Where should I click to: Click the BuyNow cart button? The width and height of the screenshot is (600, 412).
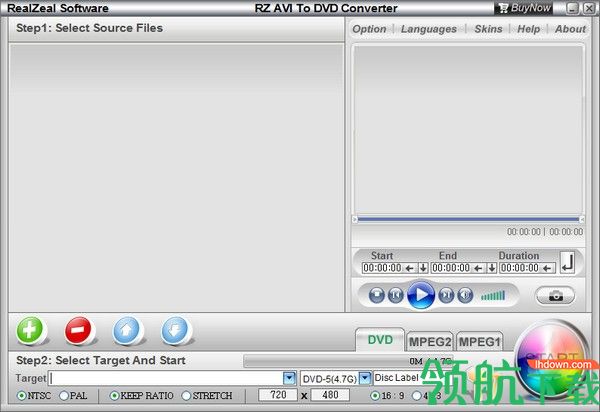point(524,8)
